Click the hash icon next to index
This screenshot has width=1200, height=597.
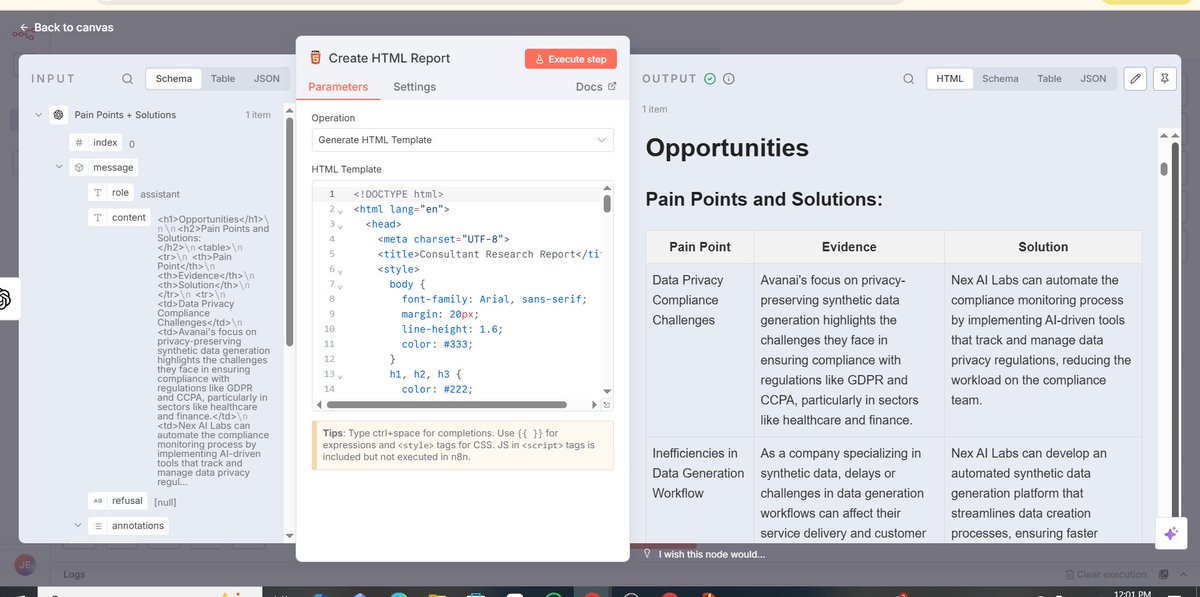[x=79, y=143]
